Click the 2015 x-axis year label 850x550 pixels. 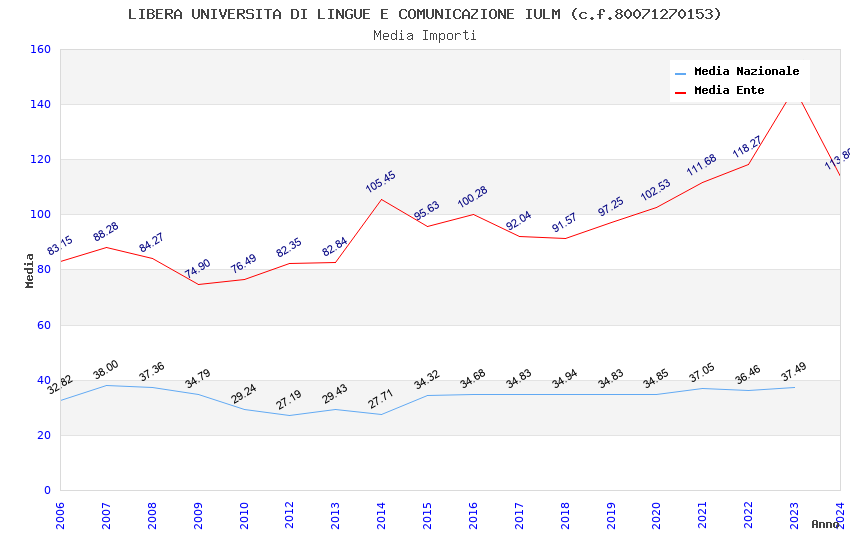pos(427,515)
